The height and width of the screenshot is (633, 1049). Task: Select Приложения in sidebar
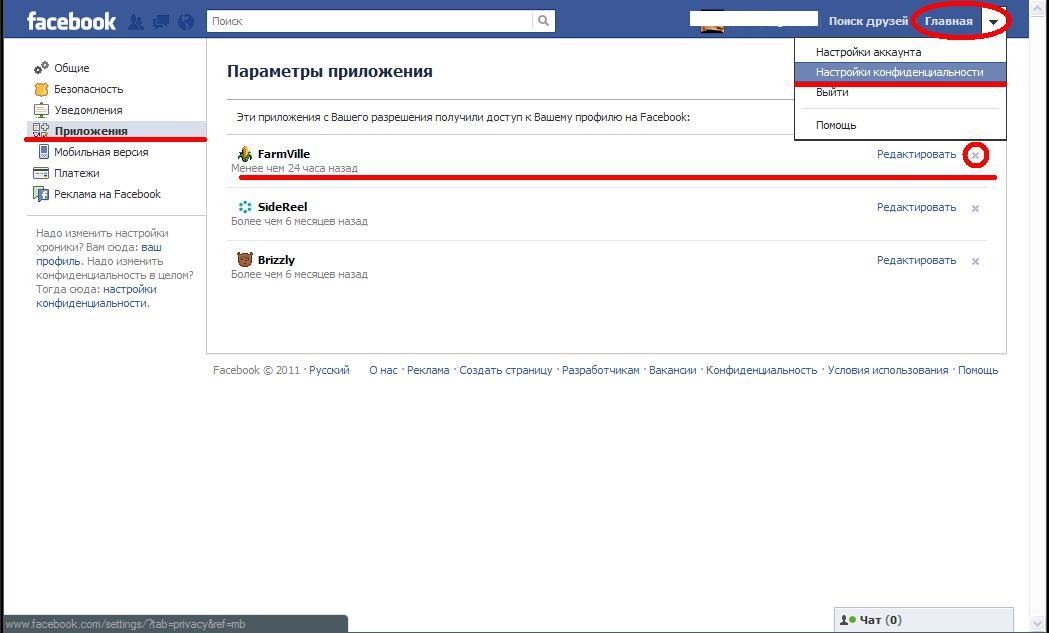click(90, 131)
